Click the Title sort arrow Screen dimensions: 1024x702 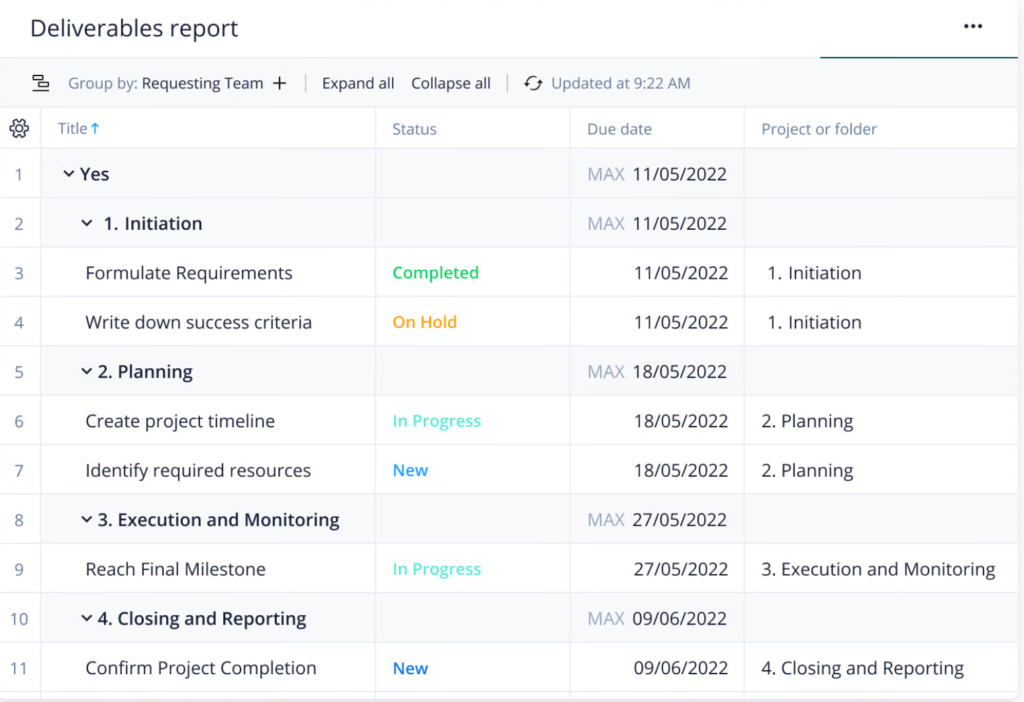[97, 127]
